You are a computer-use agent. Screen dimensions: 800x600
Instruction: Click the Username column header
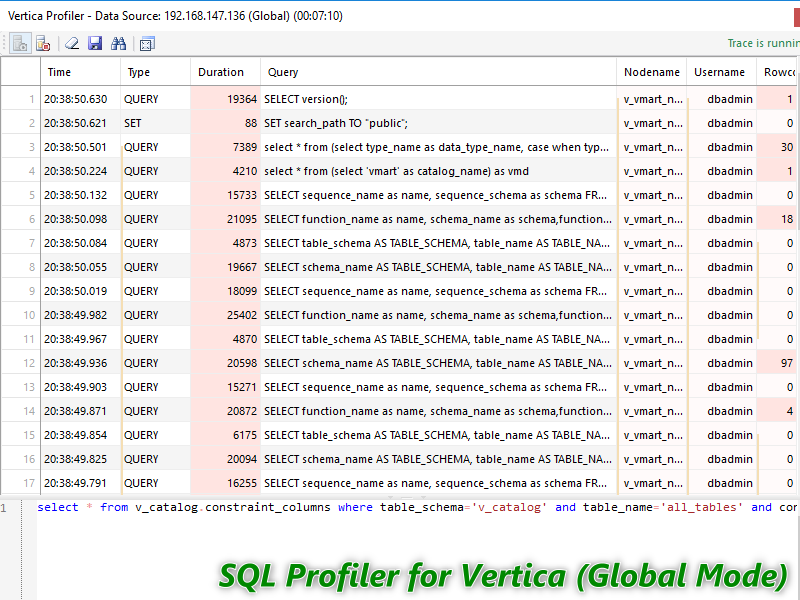[721, 72]
